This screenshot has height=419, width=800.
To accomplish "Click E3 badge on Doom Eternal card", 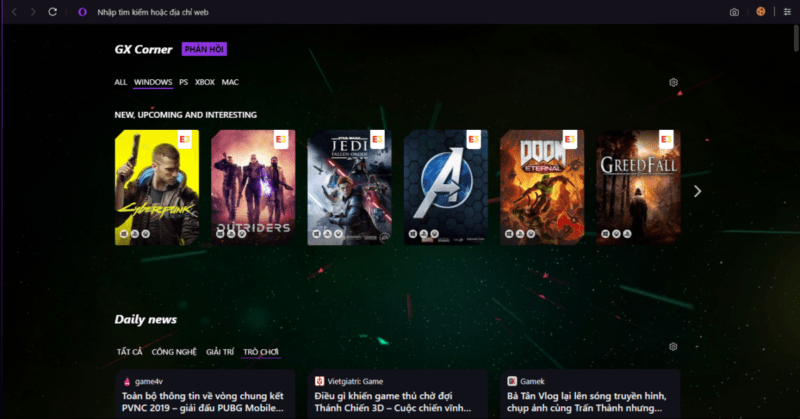I will pyautogui.click(x=570, y=139).
